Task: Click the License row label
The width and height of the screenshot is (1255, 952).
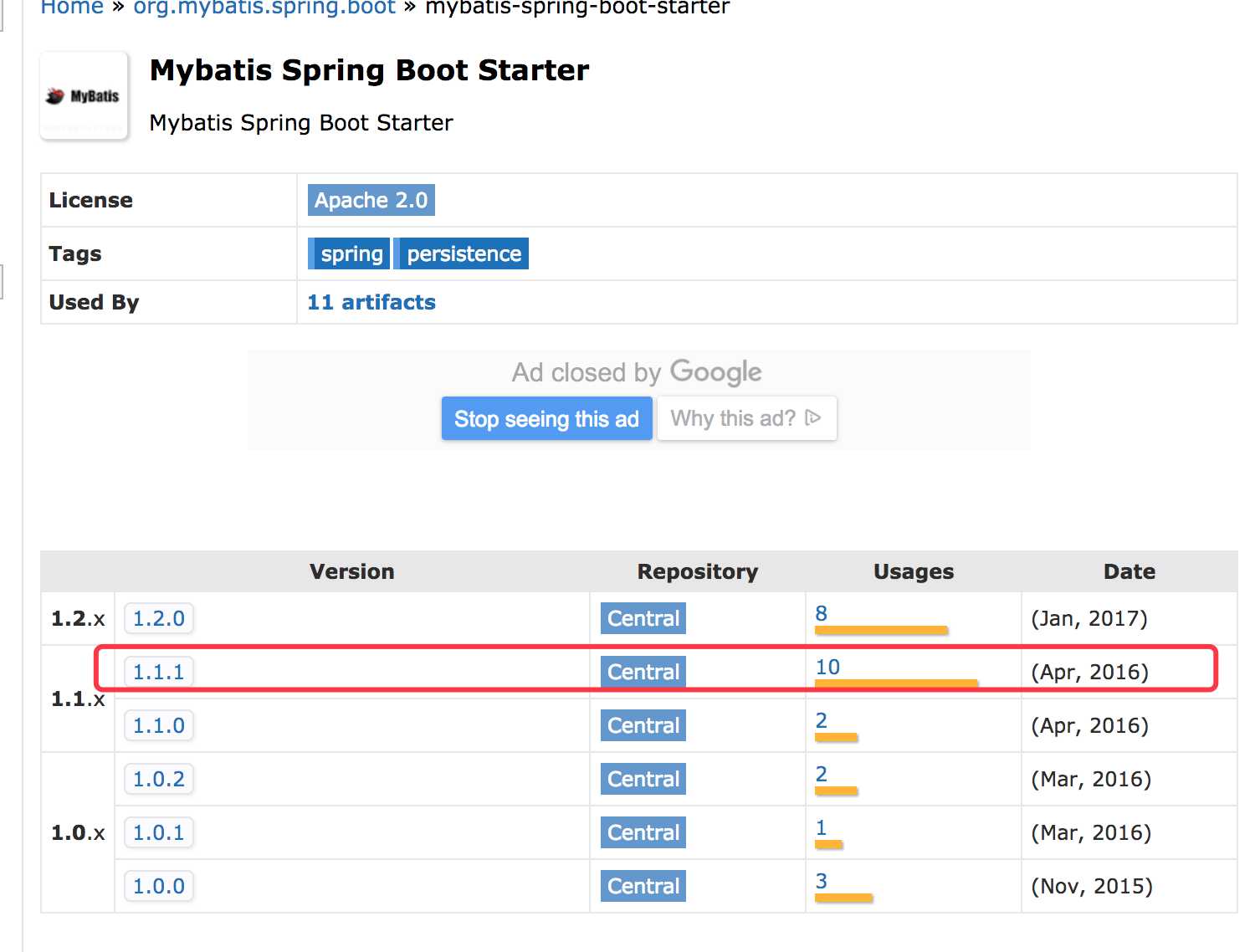Action: pyautogui.click(x=90, y=200)
